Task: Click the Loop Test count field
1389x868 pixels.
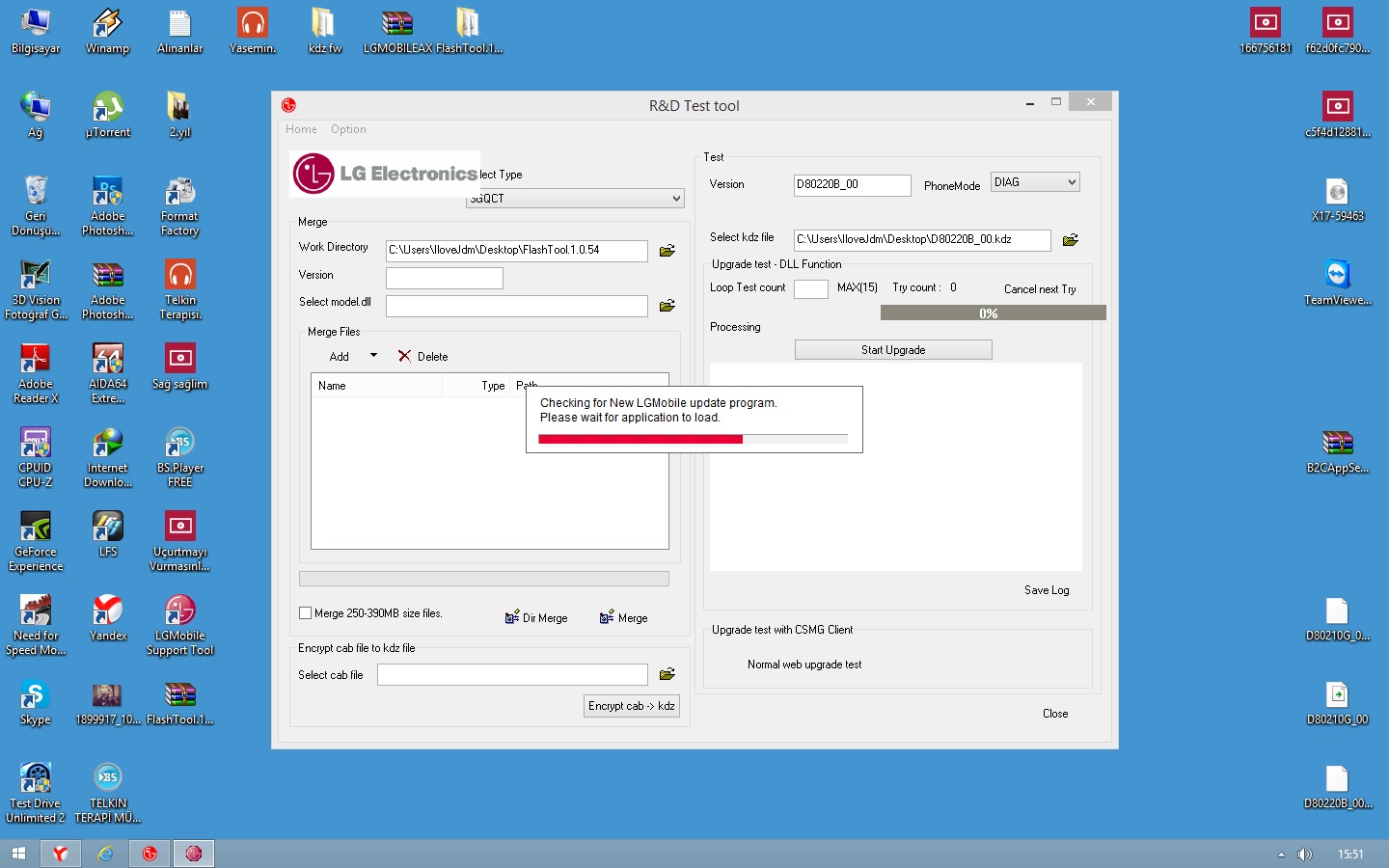Action: 810,288
